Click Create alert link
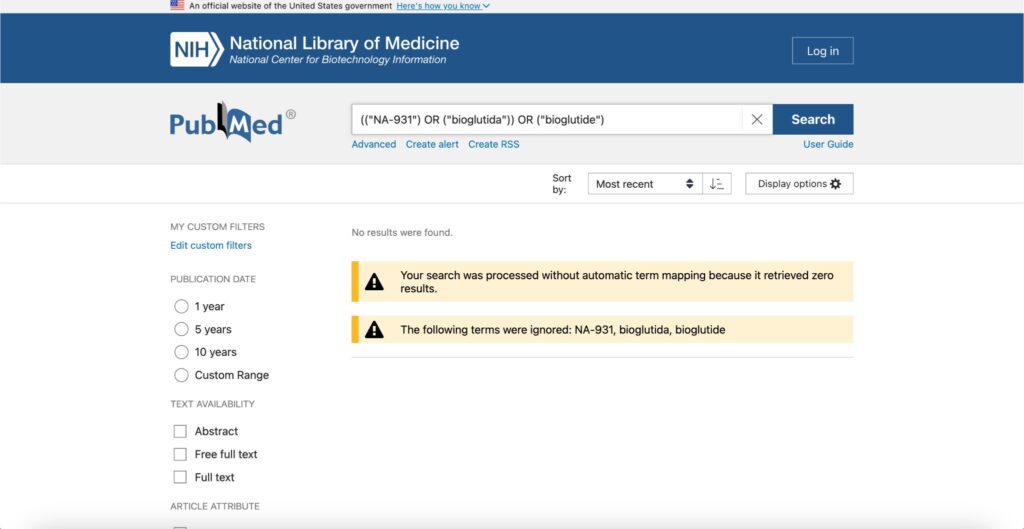 pyautogui.click(x=432, y=144)
